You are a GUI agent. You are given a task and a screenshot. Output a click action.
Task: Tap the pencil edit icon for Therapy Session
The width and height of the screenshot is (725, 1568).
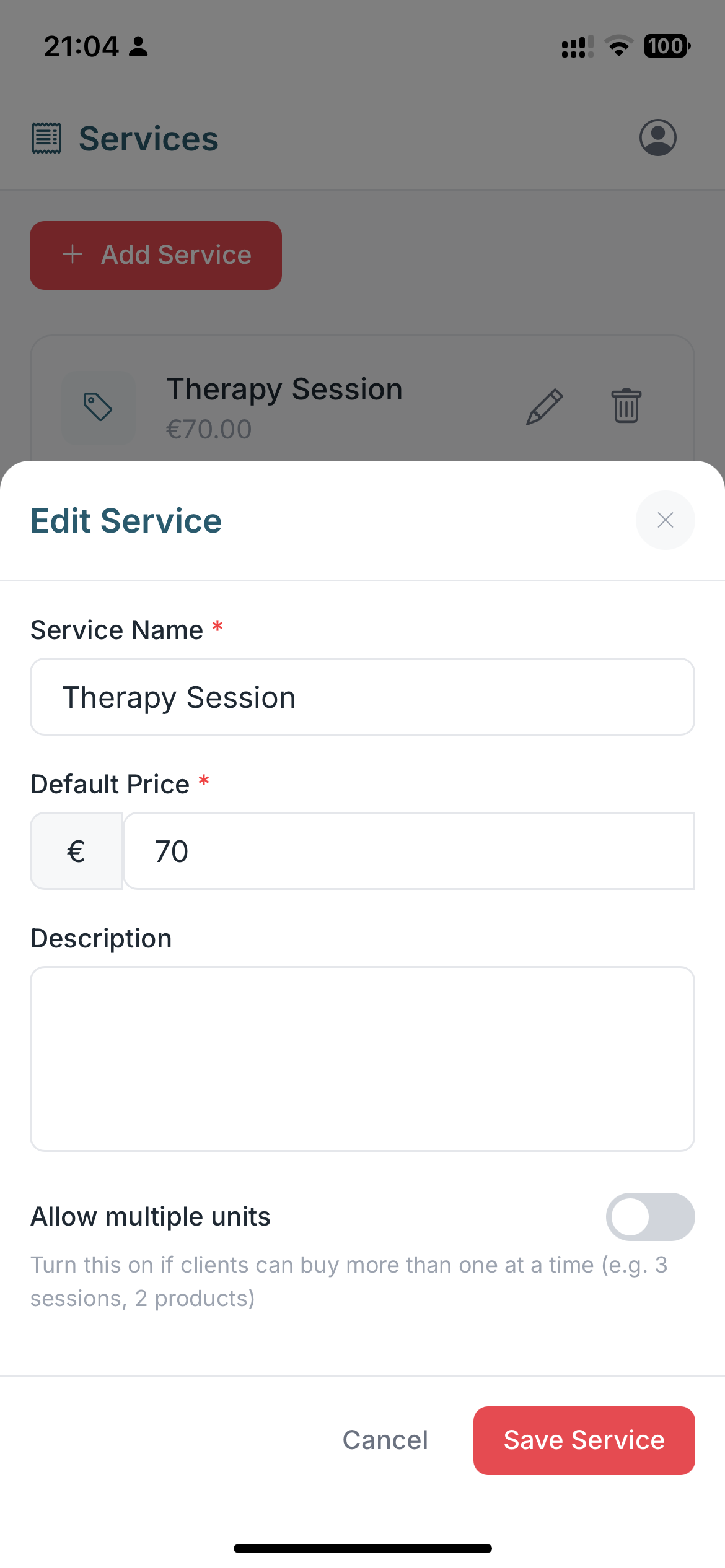[544, 407]
